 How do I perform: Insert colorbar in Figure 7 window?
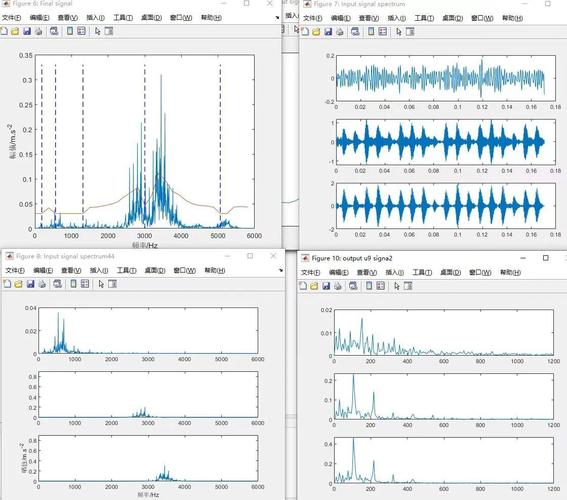(371, 32)
